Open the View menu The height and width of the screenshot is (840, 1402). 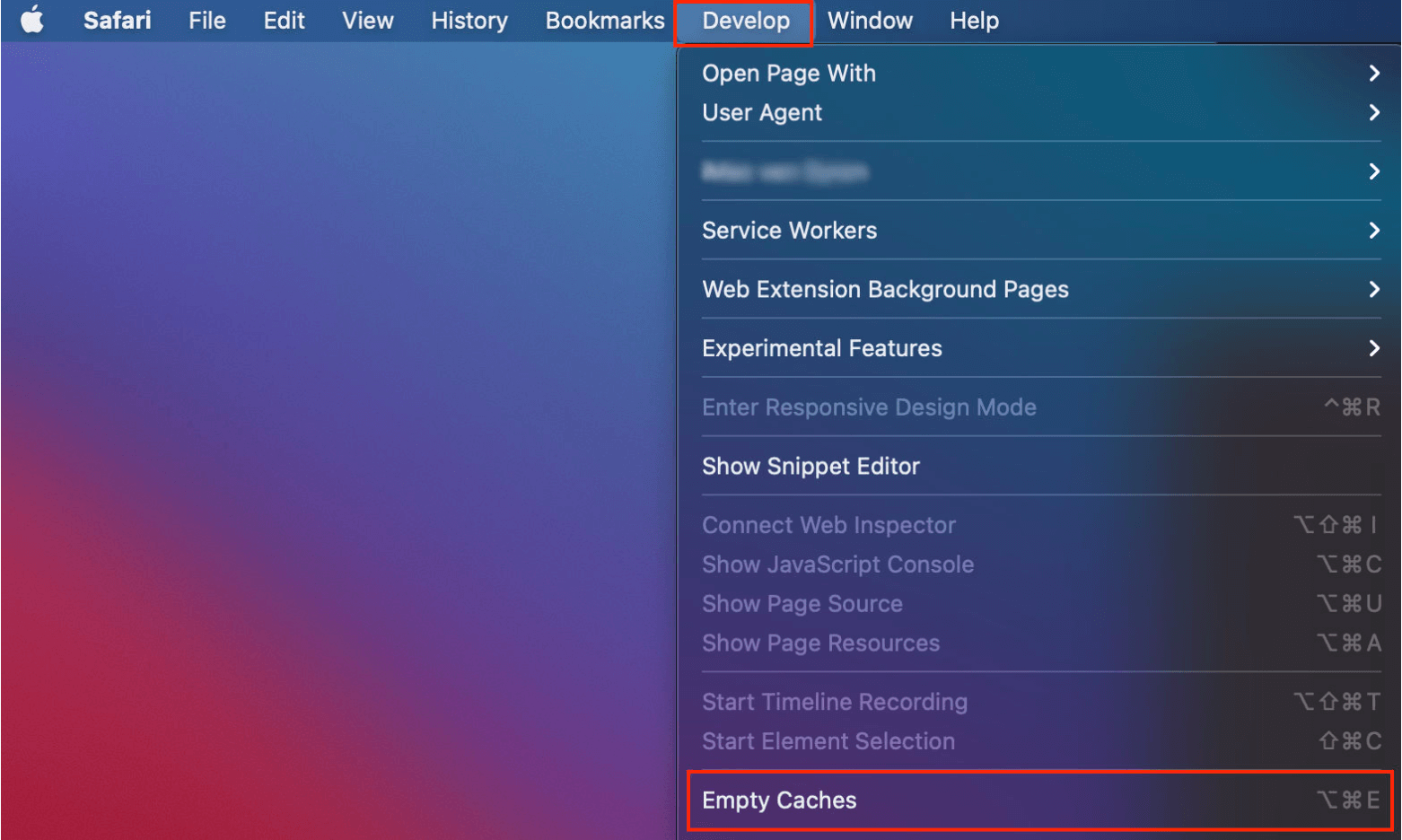[x=367, y=20]
